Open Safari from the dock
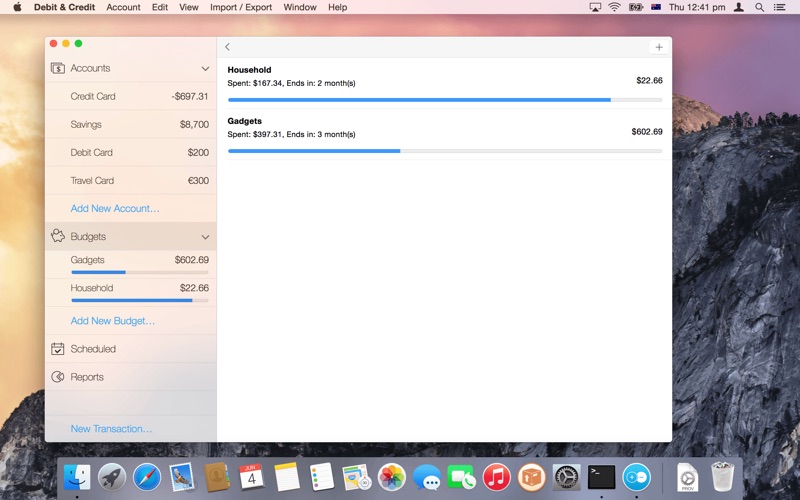The width and height of the screenshot is (800, 500). 147,477
